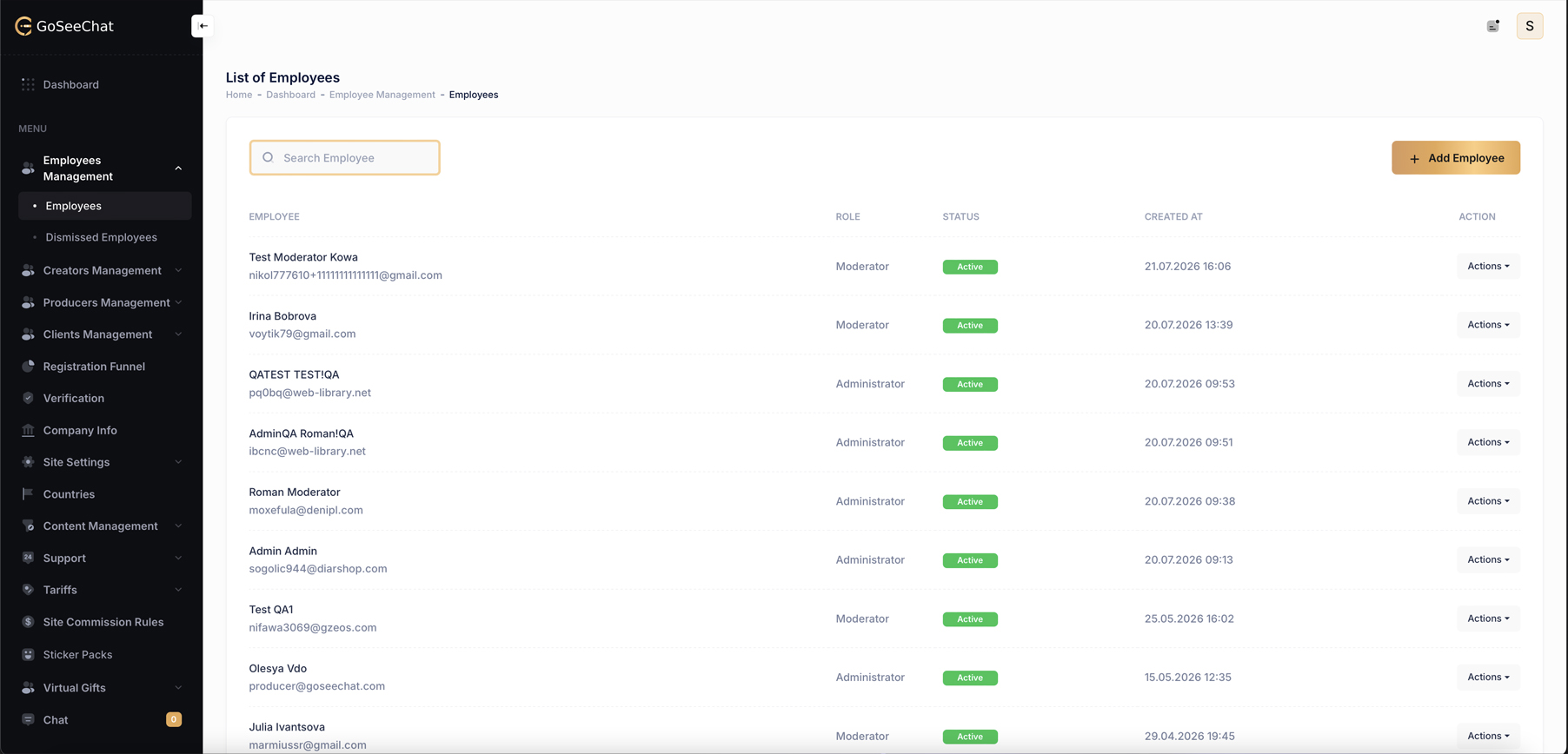Go to Home breadcrumb link
This screenshot has height=754, width=1568.
[x=239, y=95]
